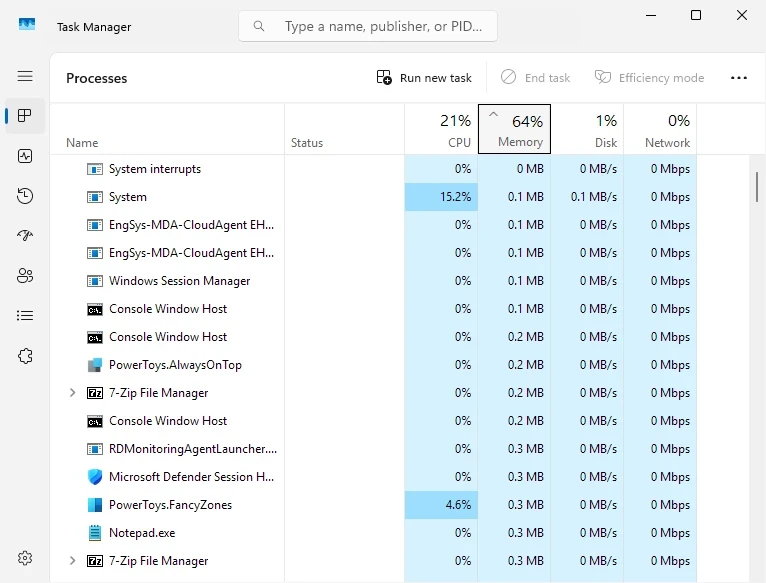
Task: Click the End task button
Action: (535, 78)
